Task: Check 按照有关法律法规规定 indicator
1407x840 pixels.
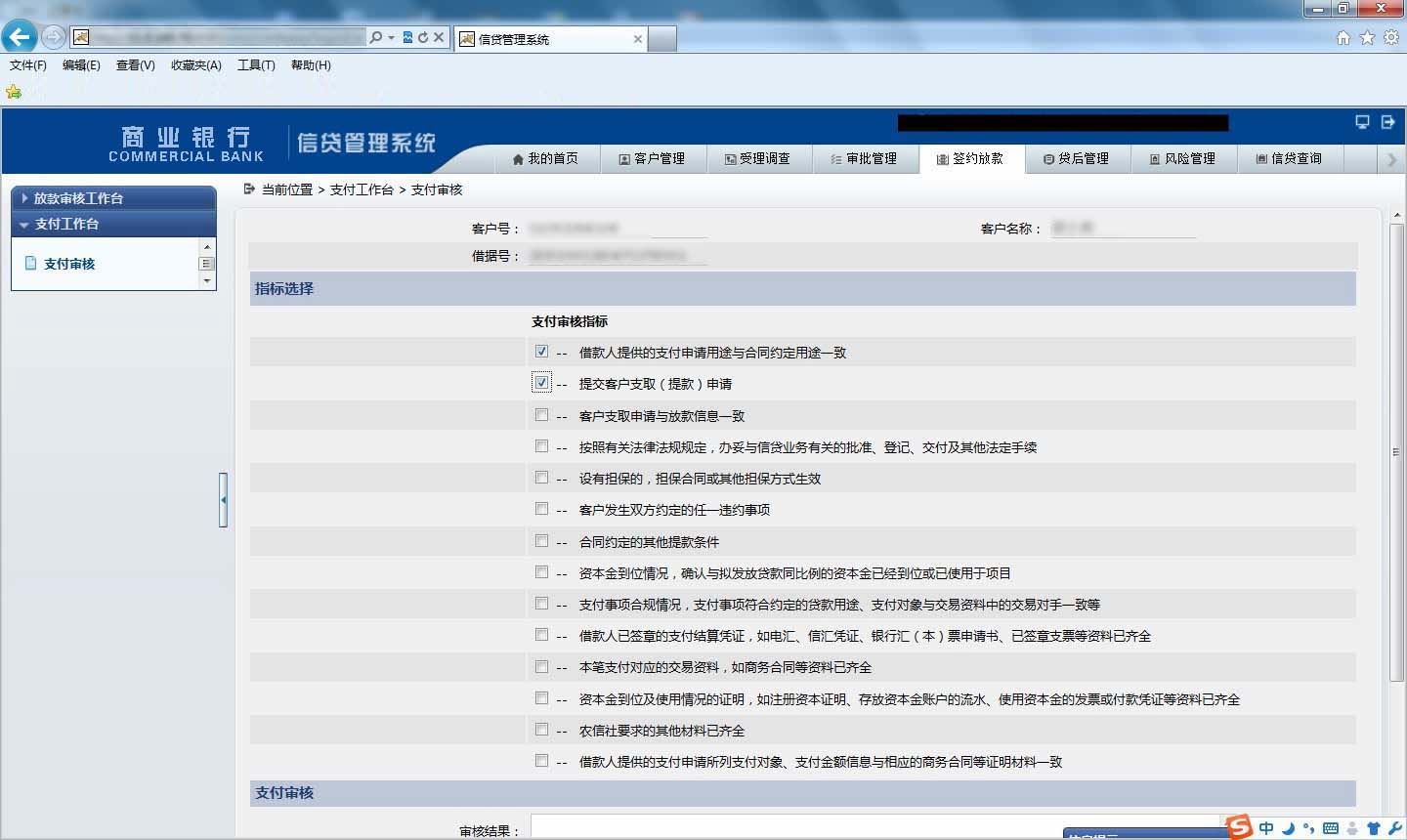Action: tap(541, 445)
